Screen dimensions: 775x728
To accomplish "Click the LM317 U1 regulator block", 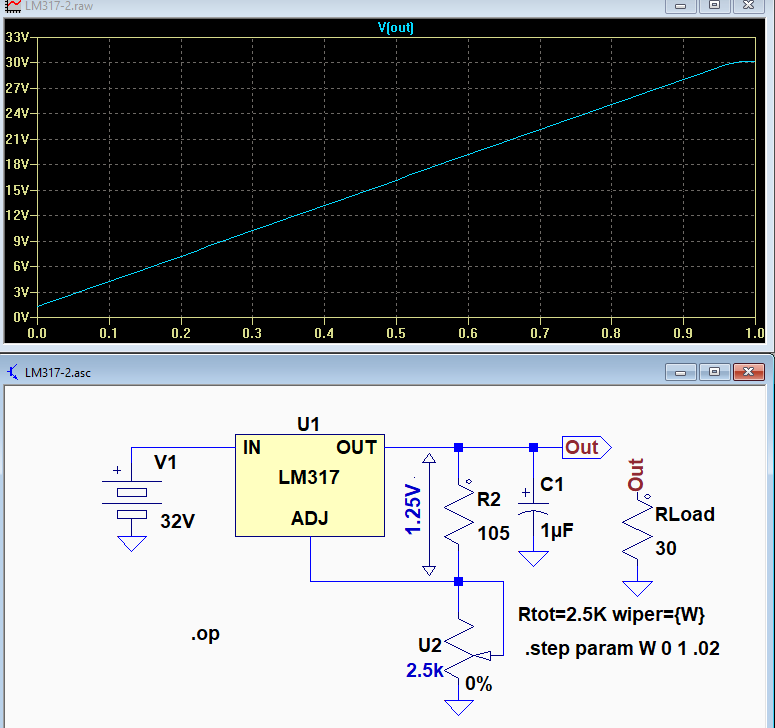I will pyautogui.click(x=310, y=485).
